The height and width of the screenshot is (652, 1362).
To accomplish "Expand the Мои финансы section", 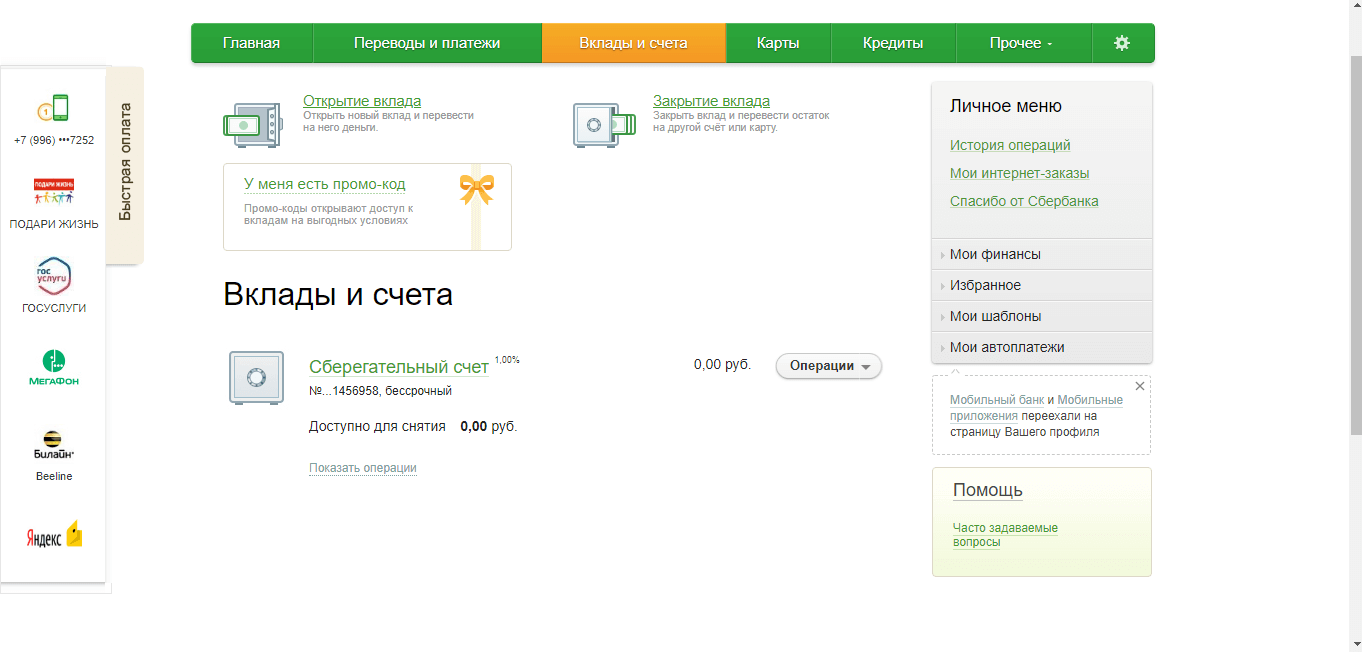I will tap(995, 254).
